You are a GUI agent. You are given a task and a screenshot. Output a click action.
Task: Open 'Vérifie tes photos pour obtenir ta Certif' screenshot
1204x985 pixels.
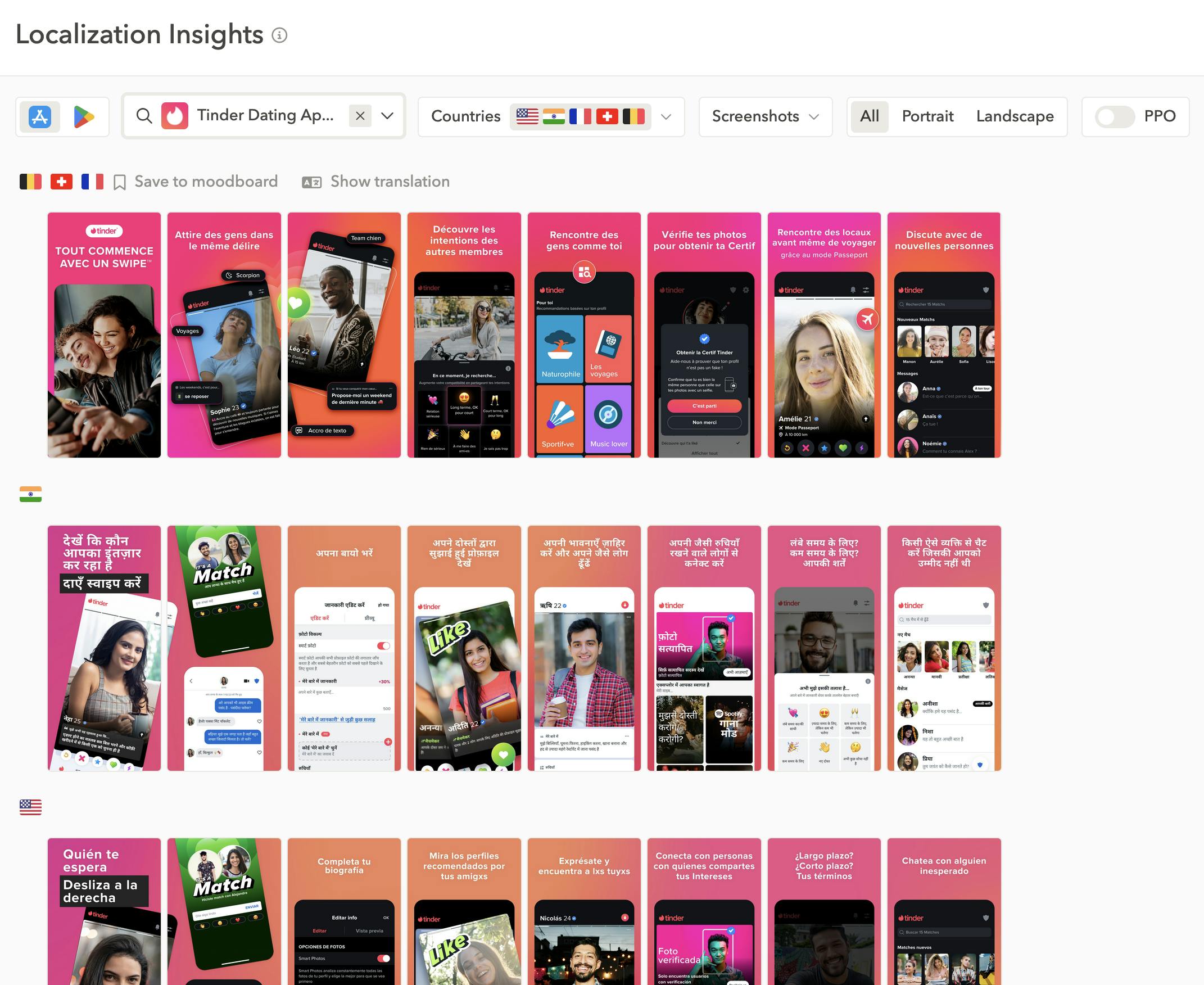click(704, 335)
